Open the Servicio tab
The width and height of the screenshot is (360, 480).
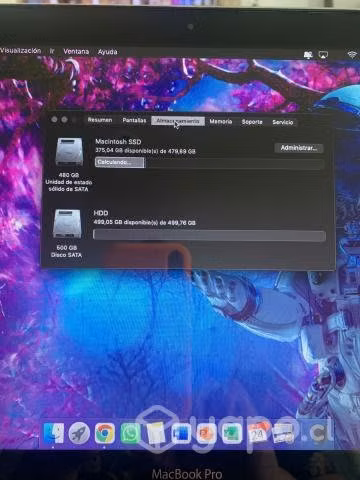(x=283, y=122)
